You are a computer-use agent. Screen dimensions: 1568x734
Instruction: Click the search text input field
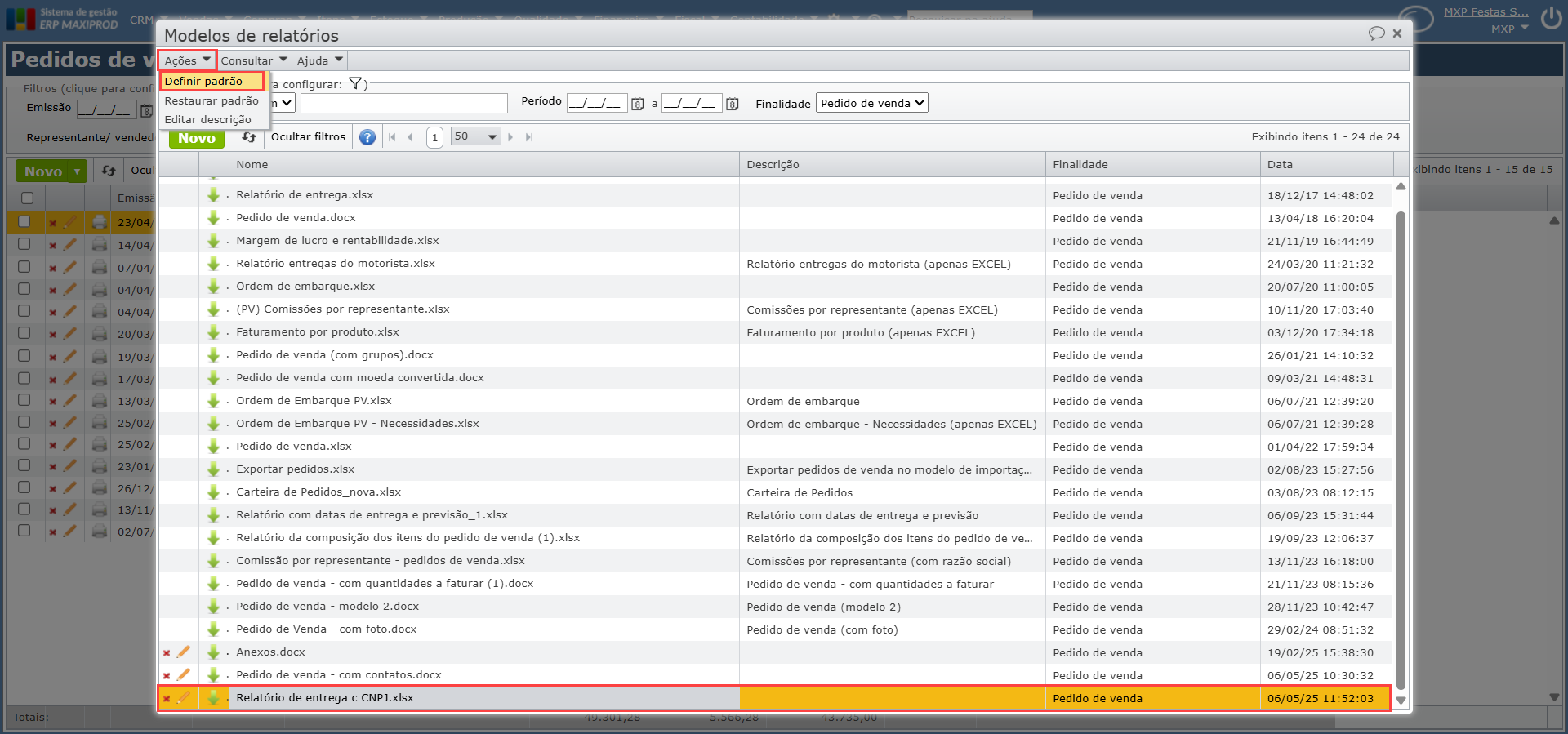(x=403, y=103)
